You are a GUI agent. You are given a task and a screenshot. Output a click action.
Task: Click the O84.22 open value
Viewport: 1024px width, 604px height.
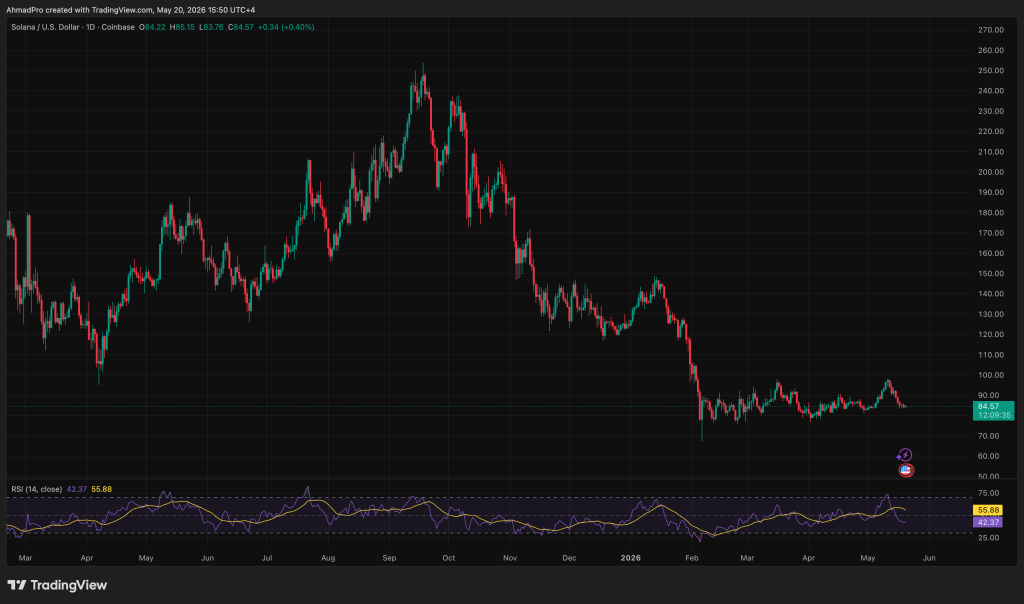(x=152, y=27)
